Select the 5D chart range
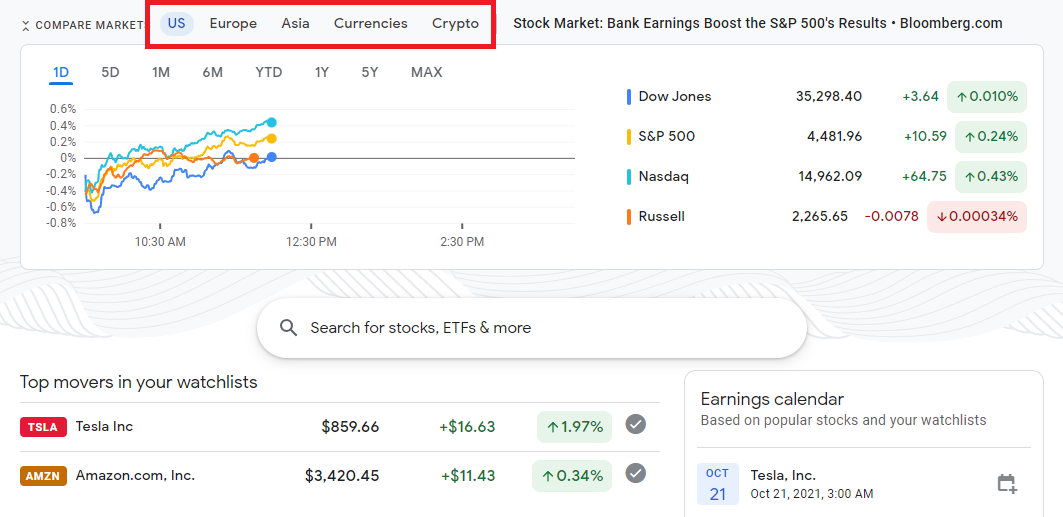This screenshot has height=517, width=1063. 111,73
